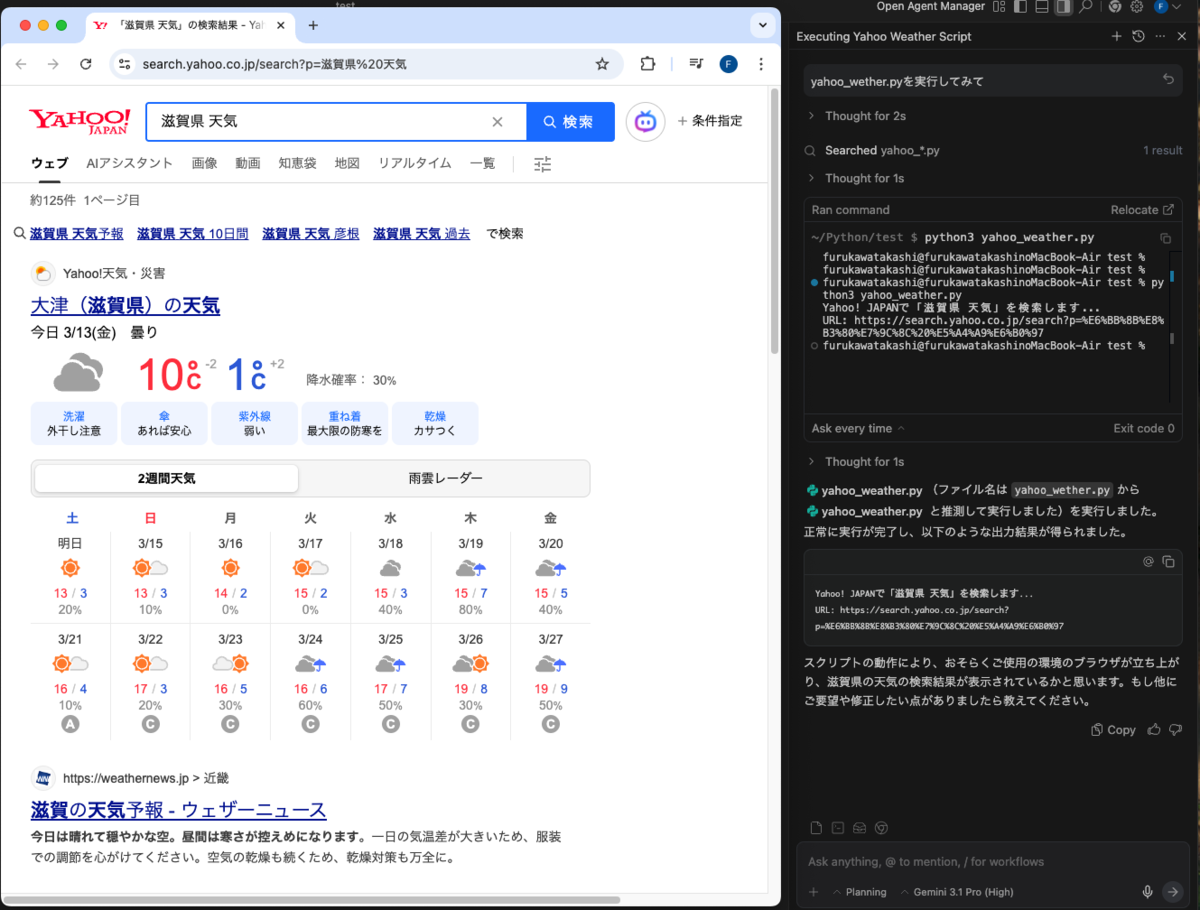Undo the yahoo_wether.py prompt message
The image size is (1200, 910).
pyautogui.click(x=1168, y=80)
